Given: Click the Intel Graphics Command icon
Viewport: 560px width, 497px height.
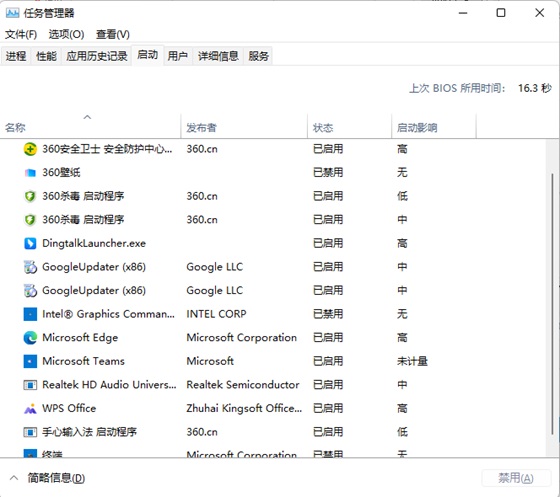Looking at the screenshot, I should (x=30, y=314).
